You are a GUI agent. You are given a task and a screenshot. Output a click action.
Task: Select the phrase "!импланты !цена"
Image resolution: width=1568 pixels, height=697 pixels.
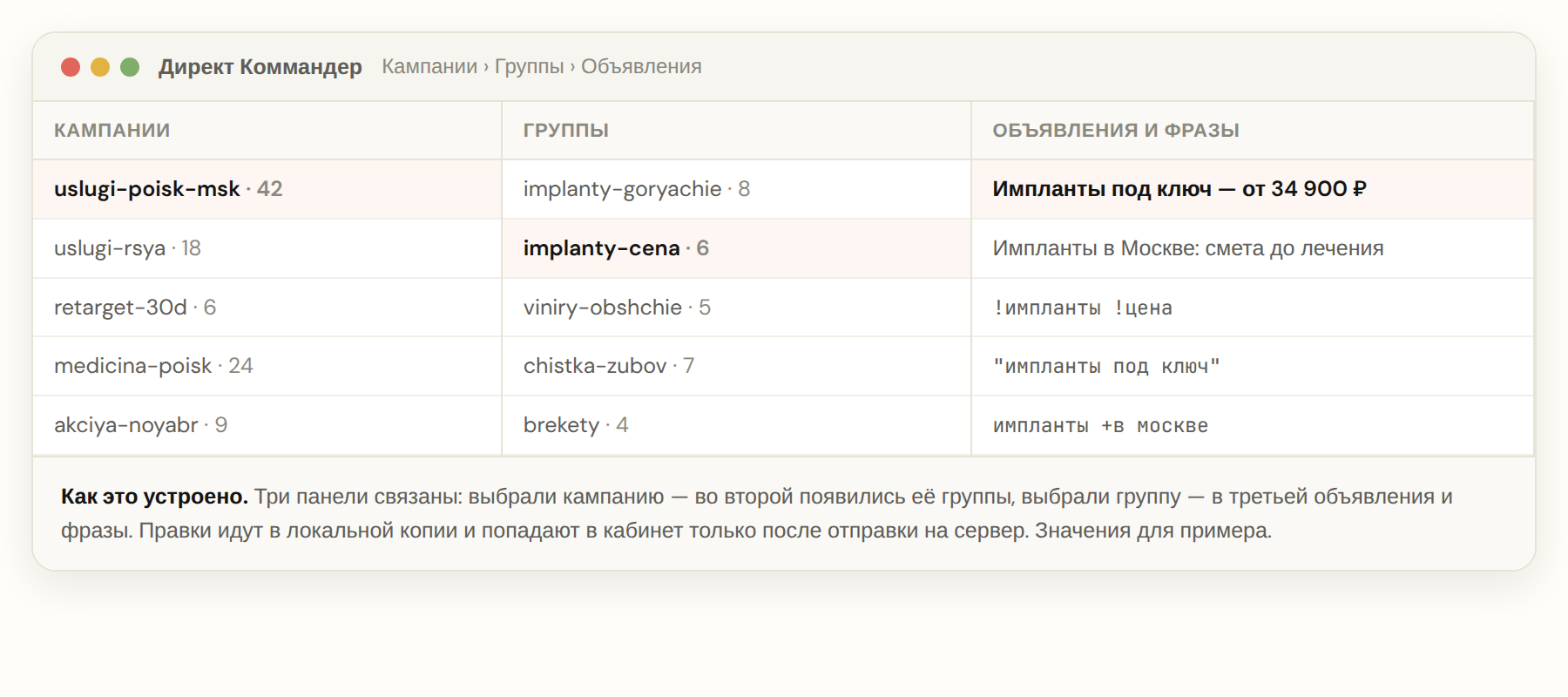1253,308
